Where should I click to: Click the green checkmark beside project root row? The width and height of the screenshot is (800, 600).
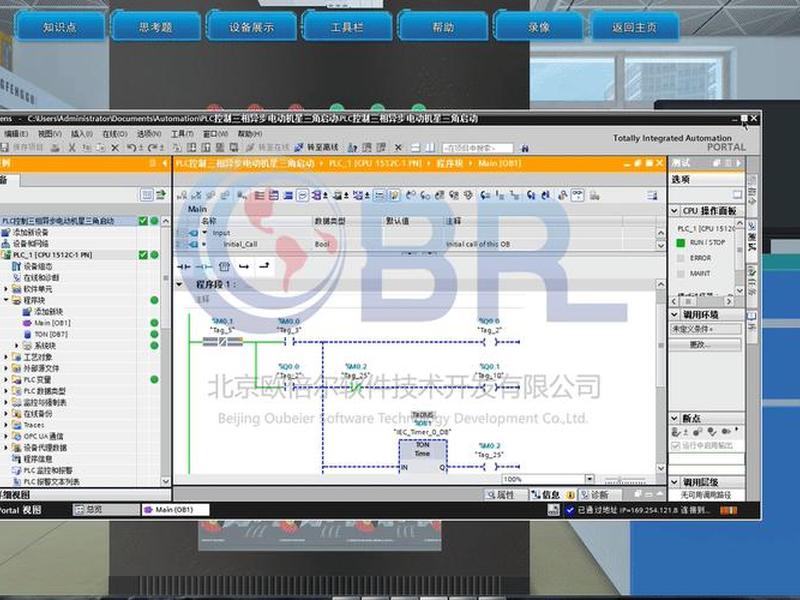[143, 221]
